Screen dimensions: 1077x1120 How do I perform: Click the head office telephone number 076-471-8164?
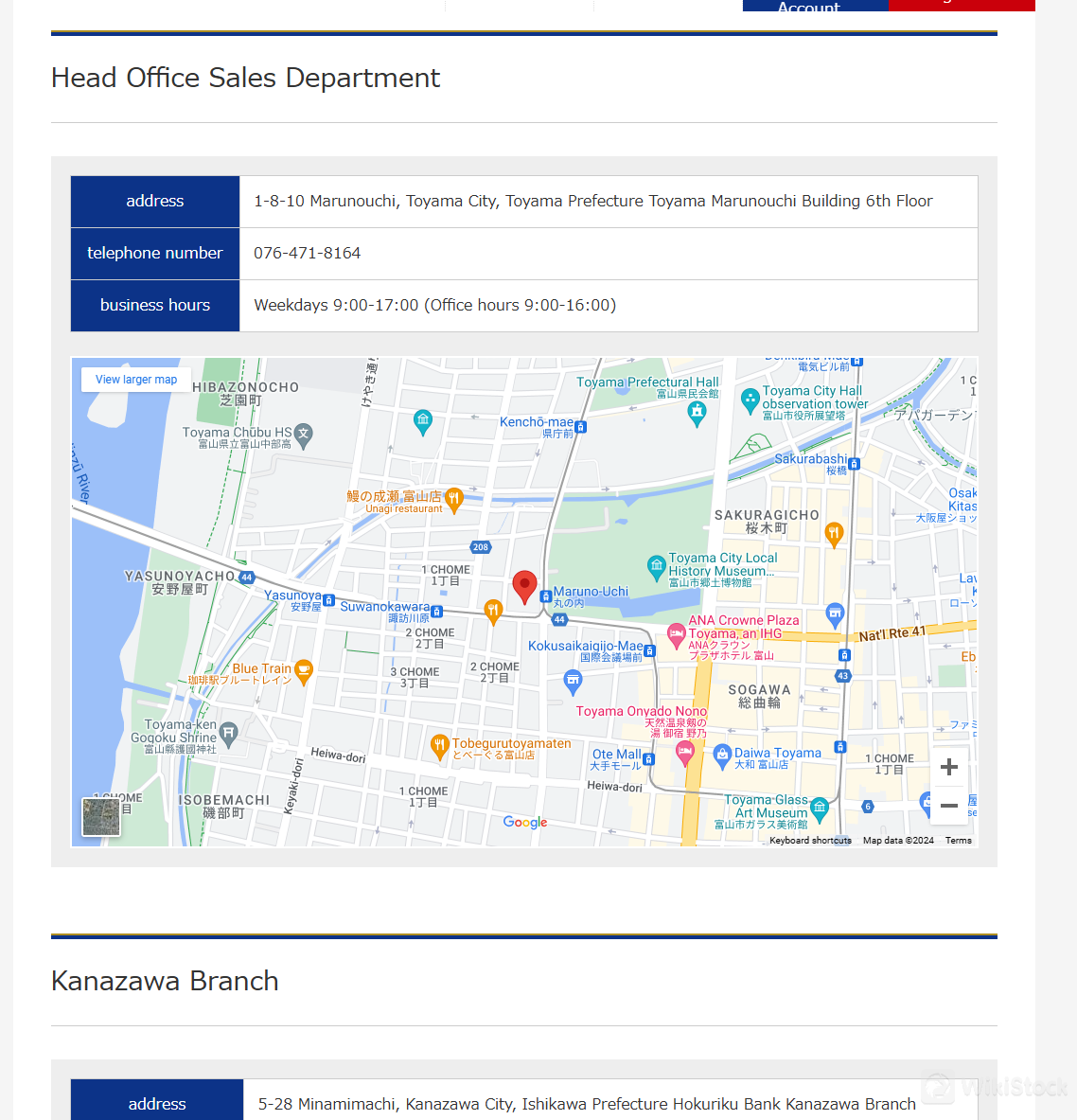coord(307,253)
